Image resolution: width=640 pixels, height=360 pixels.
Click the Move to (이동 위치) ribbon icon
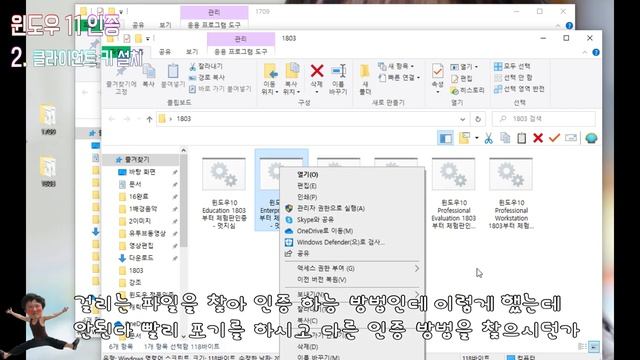click(x=270, y=71)
